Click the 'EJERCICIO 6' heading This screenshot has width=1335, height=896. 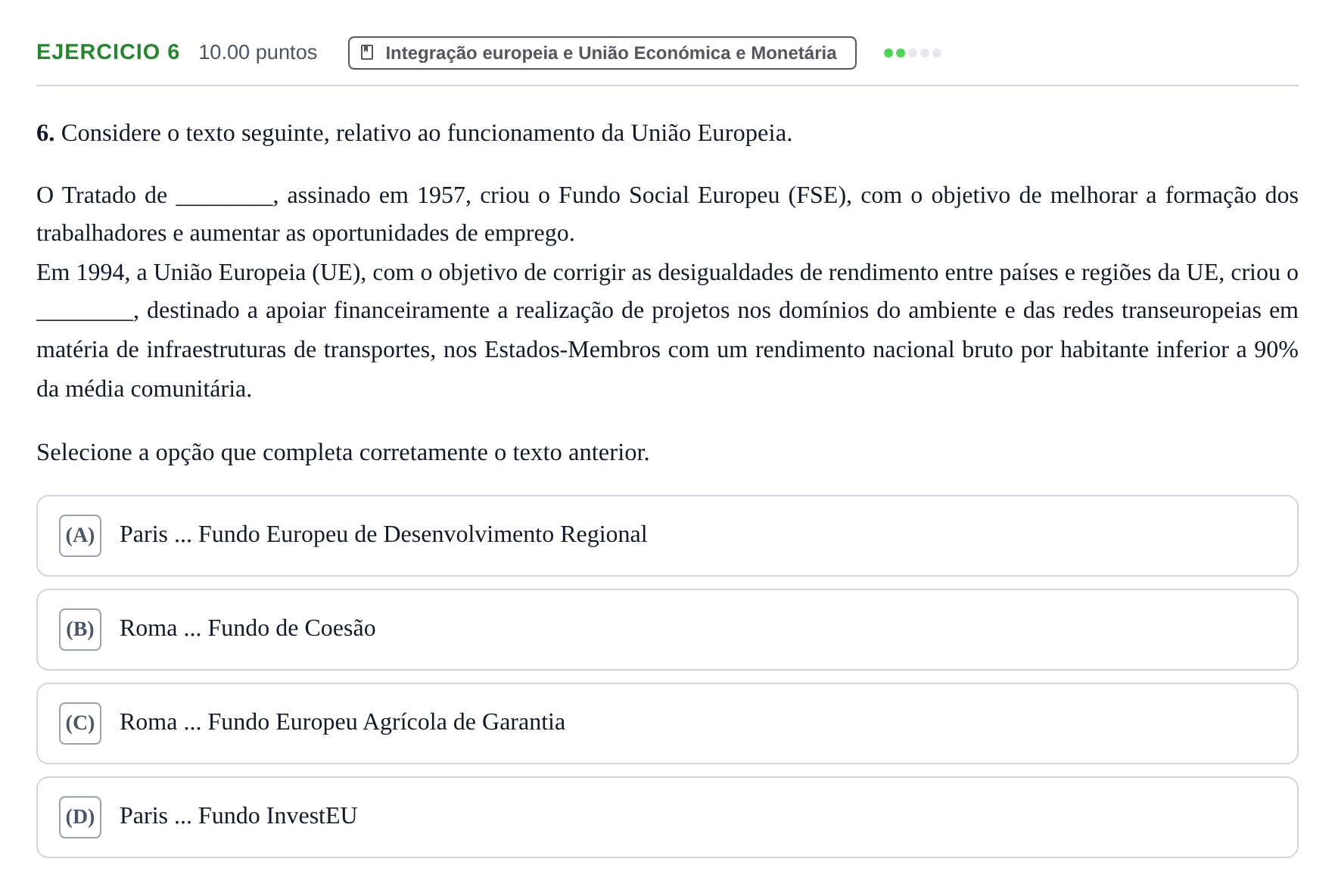point(108,52)
